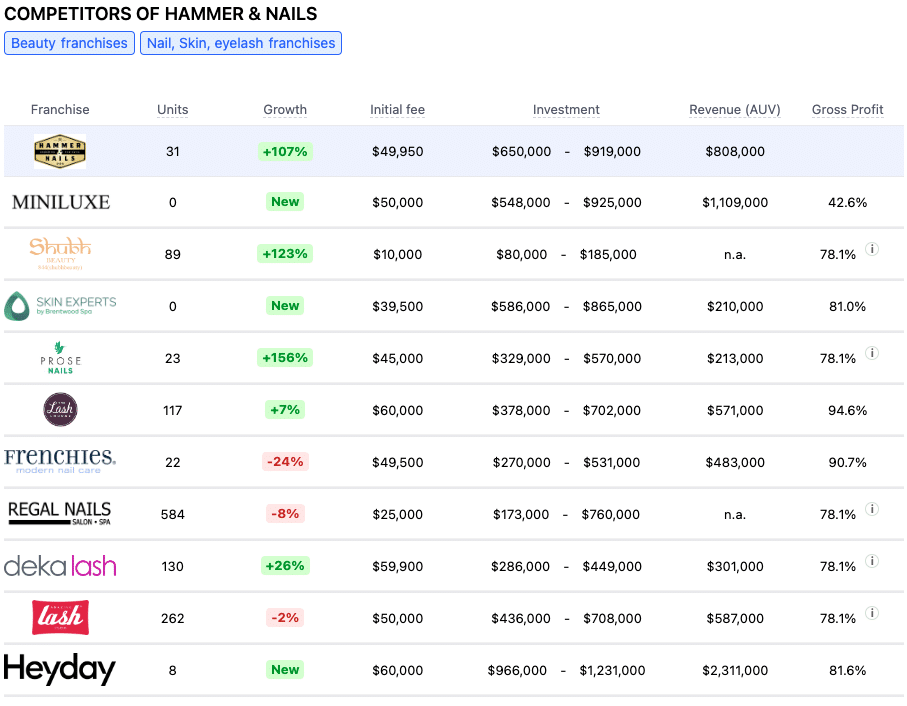Click the +123% growth badge
This screenshot has height=706, width=907.
(x=285, y=254)
